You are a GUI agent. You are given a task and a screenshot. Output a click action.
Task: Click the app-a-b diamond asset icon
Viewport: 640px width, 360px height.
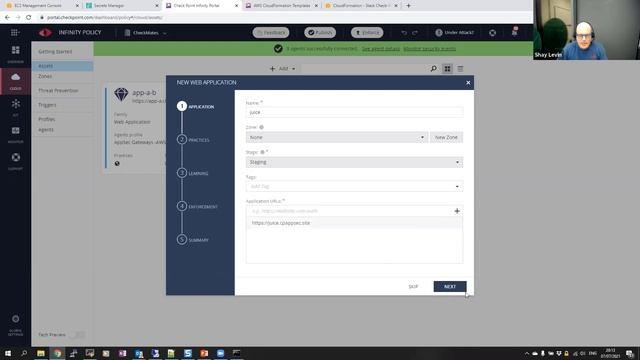coord(121,94)
